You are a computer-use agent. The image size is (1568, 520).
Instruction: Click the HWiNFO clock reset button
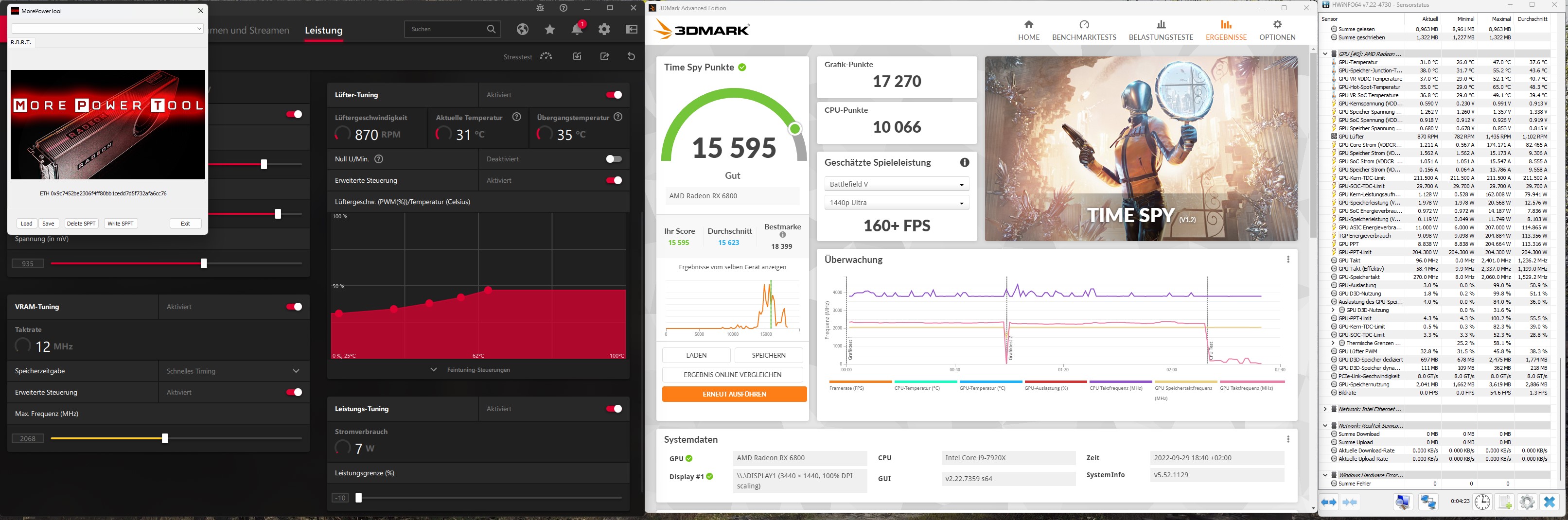click(x=1482, y=503)
